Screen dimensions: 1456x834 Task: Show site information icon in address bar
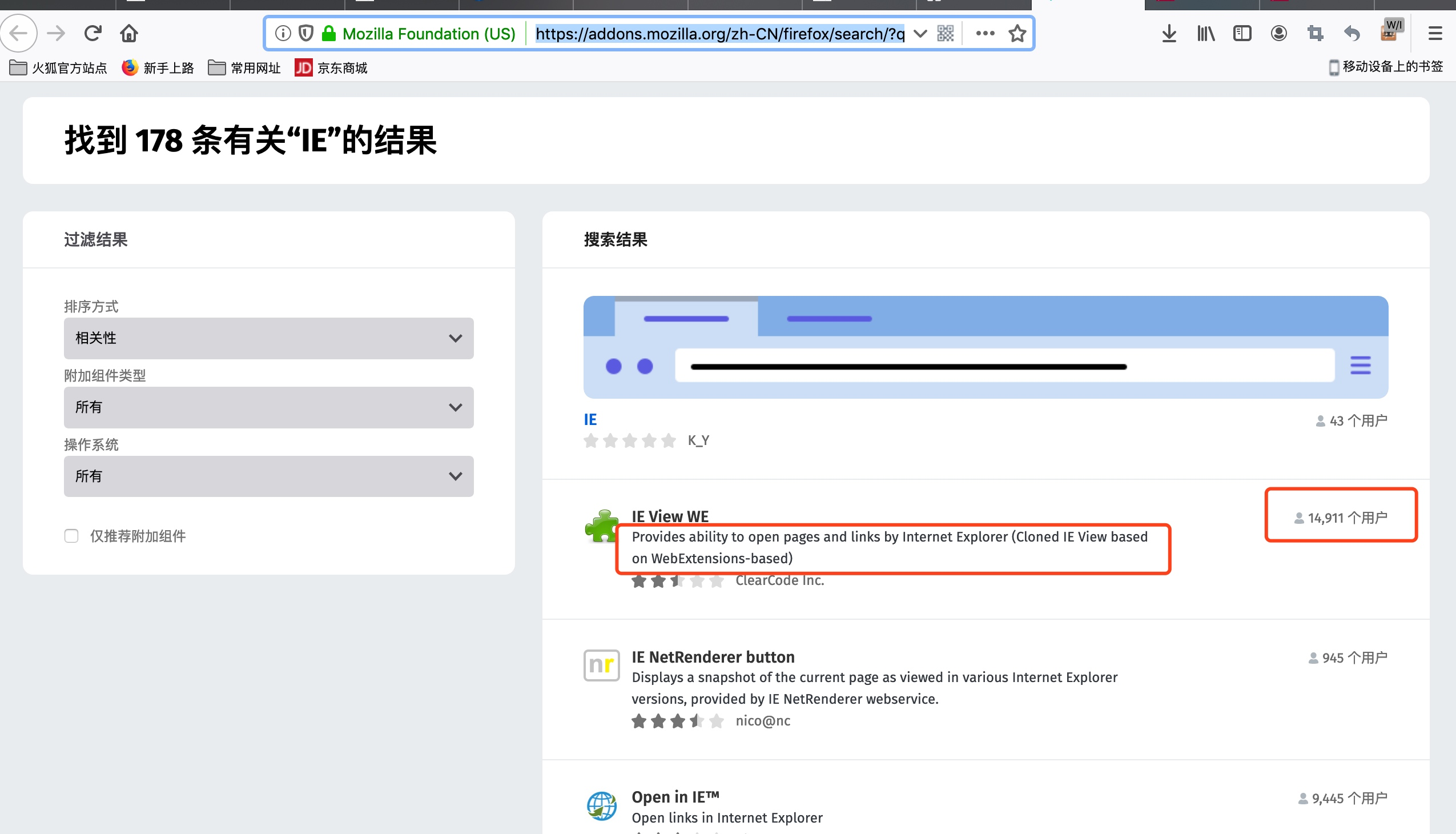(x=283, y=33)
